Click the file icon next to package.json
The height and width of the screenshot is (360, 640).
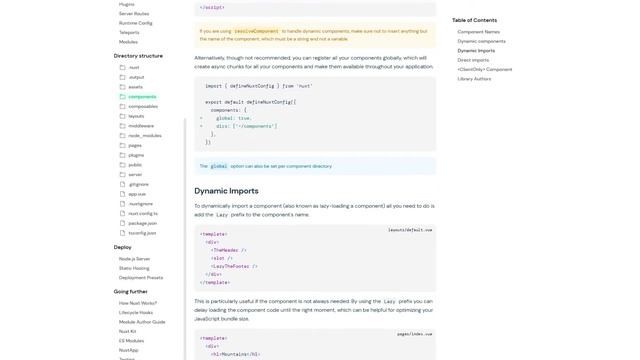tap(122, 223)
